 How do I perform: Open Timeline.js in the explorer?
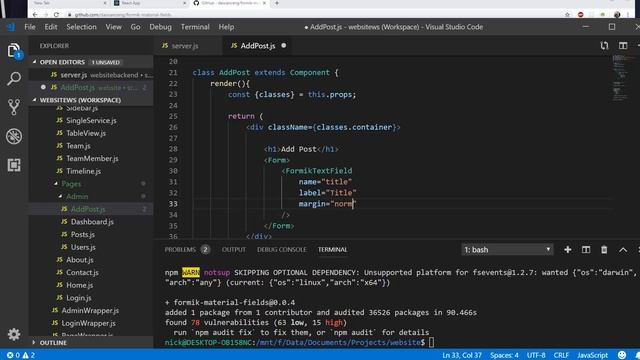click(x=91, y=171)
